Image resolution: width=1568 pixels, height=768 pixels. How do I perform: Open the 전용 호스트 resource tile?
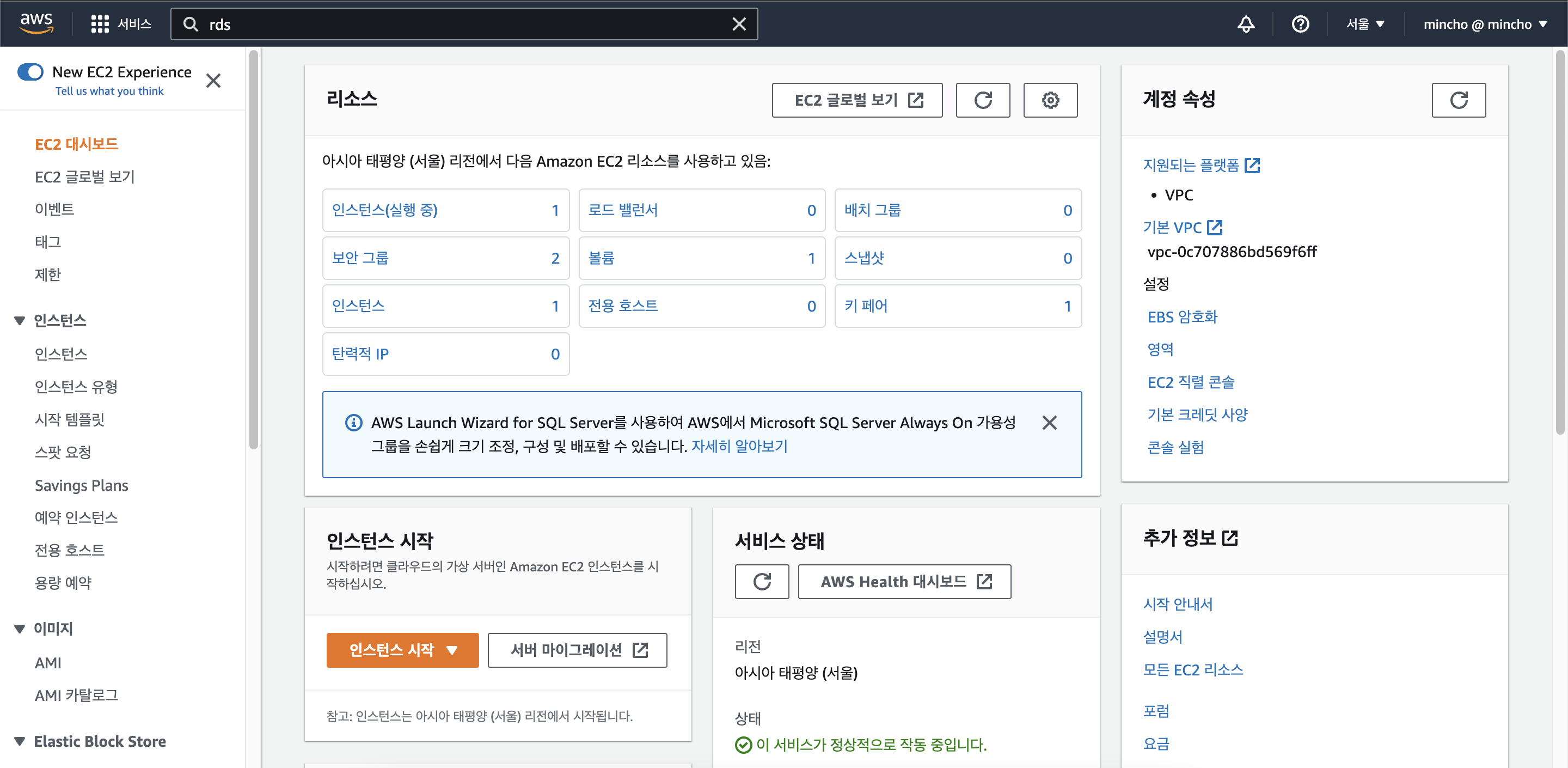702,306
